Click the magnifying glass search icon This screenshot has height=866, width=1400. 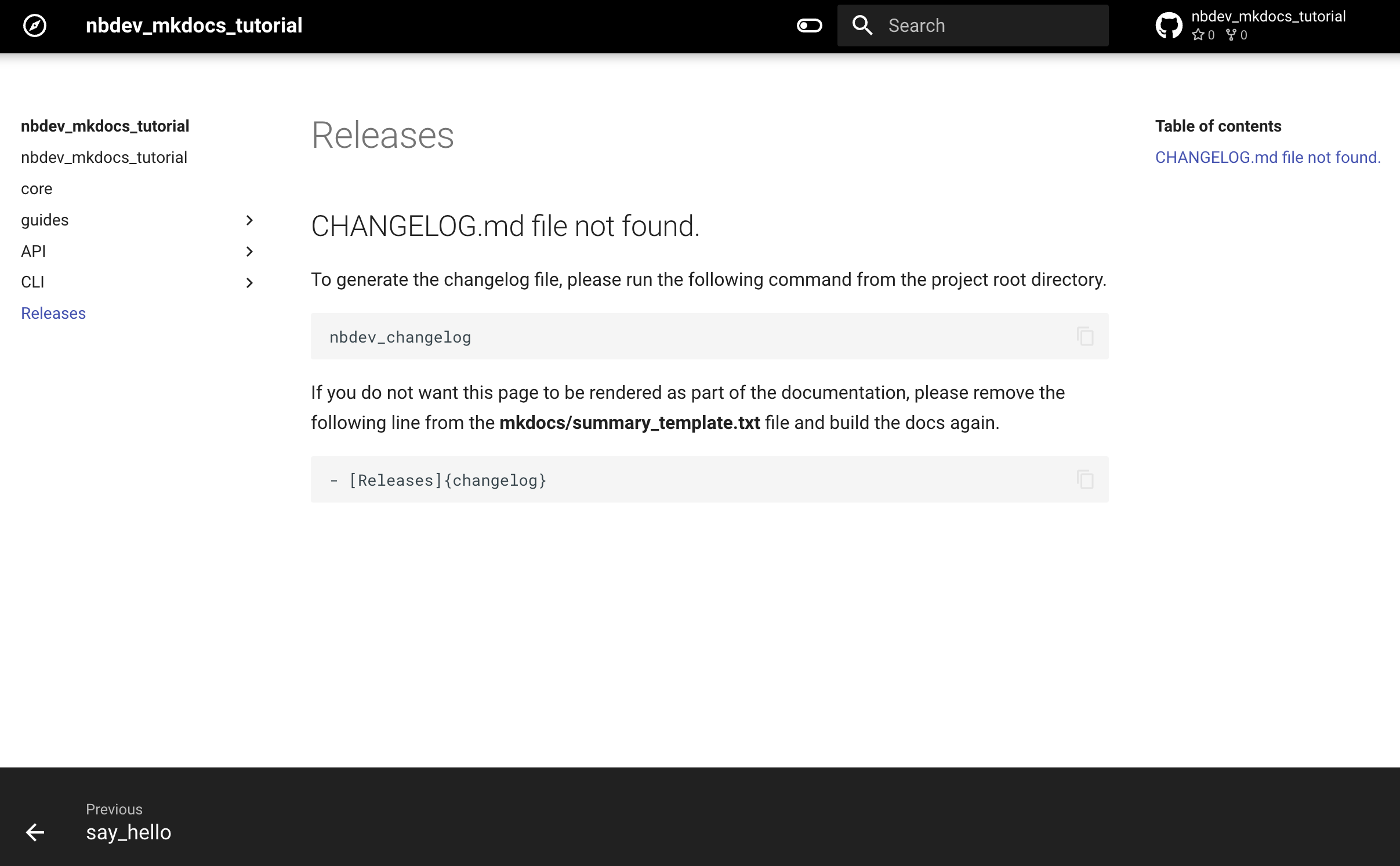click(862, 26)
